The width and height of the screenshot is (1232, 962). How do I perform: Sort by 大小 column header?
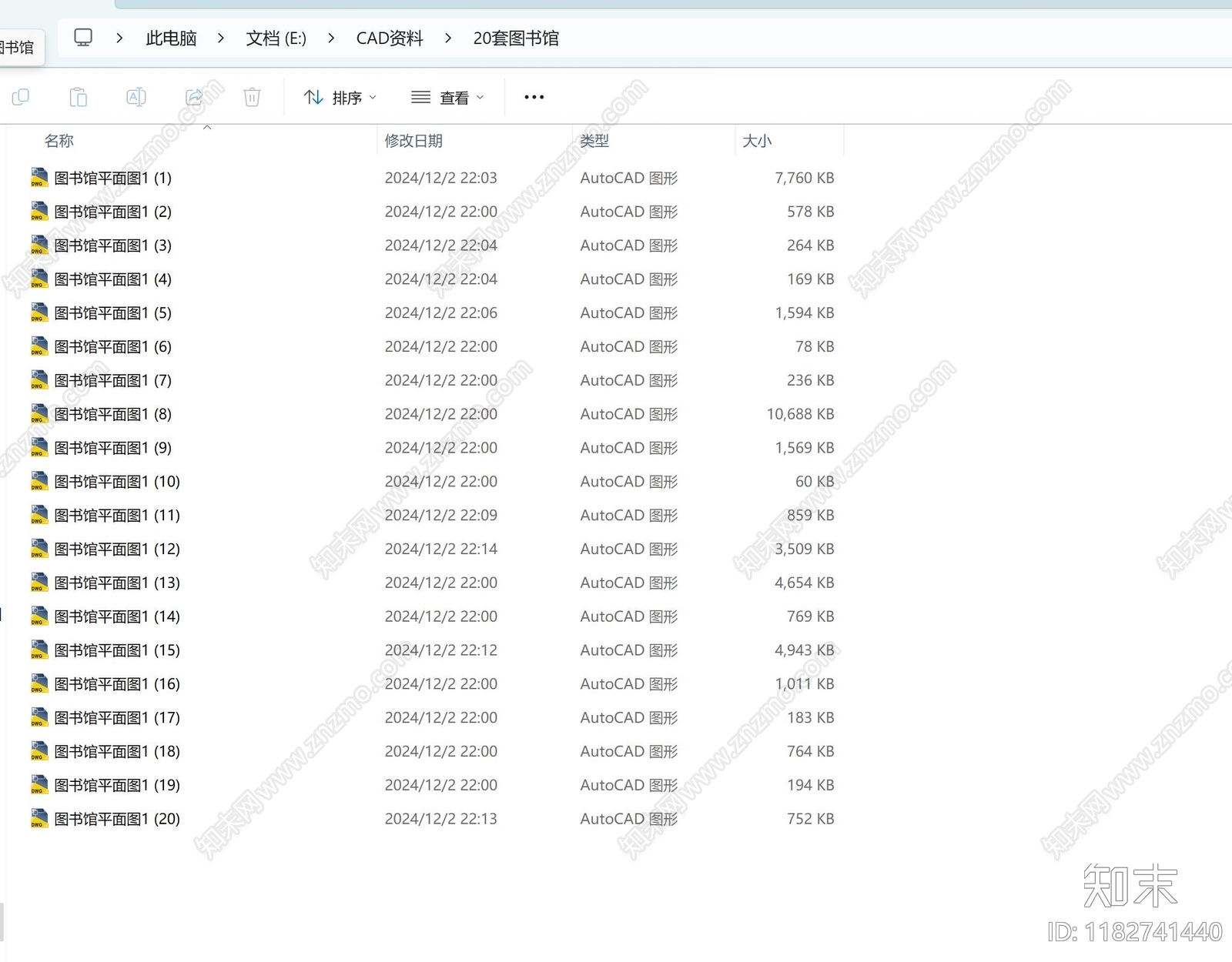click(757, 141)
